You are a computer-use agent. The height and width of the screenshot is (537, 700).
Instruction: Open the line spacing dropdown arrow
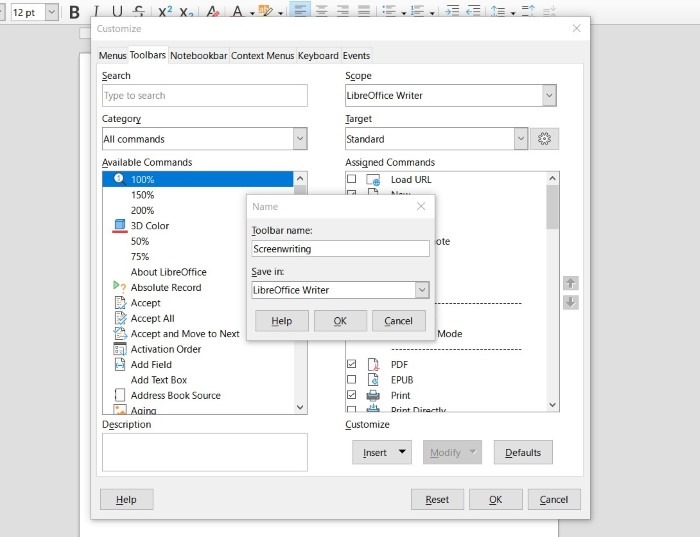point(512,13)
